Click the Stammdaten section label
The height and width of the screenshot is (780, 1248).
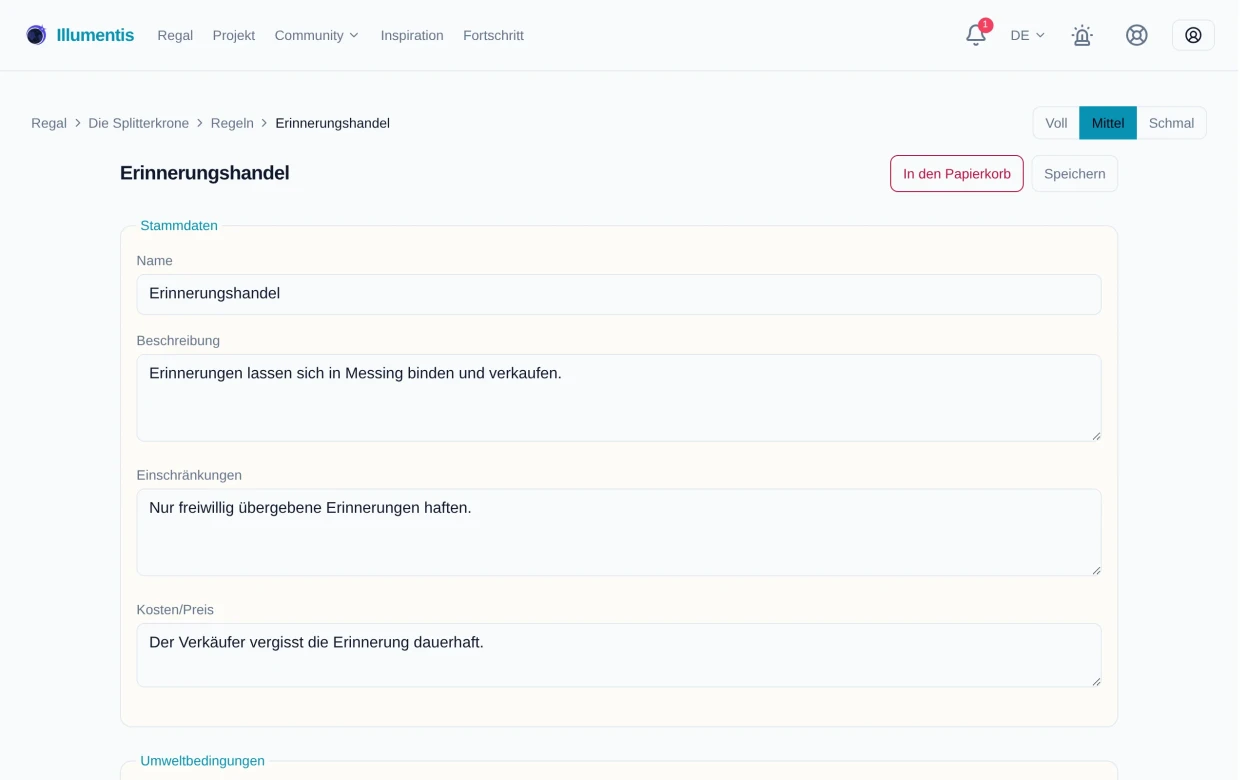(179, 226)
